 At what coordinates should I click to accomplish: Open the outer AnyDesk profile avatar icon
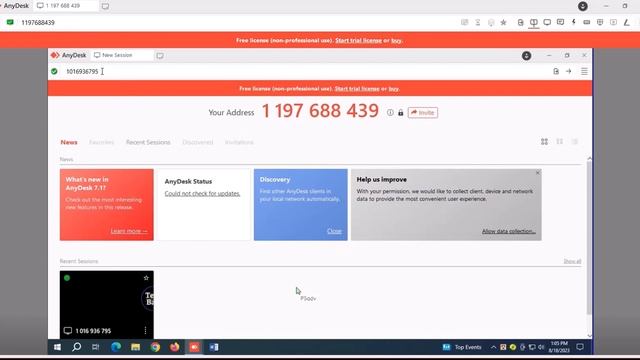[582, 6]
